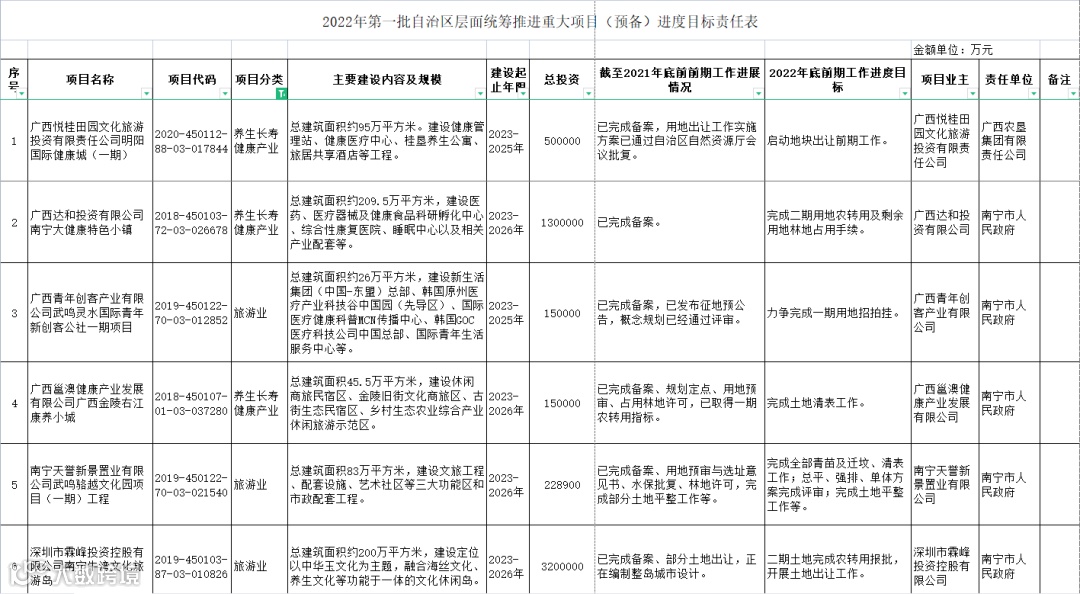1080x594 pixels.
Task: Select project code 2018-450107-01-03-037280
Action: pos(192,402)
